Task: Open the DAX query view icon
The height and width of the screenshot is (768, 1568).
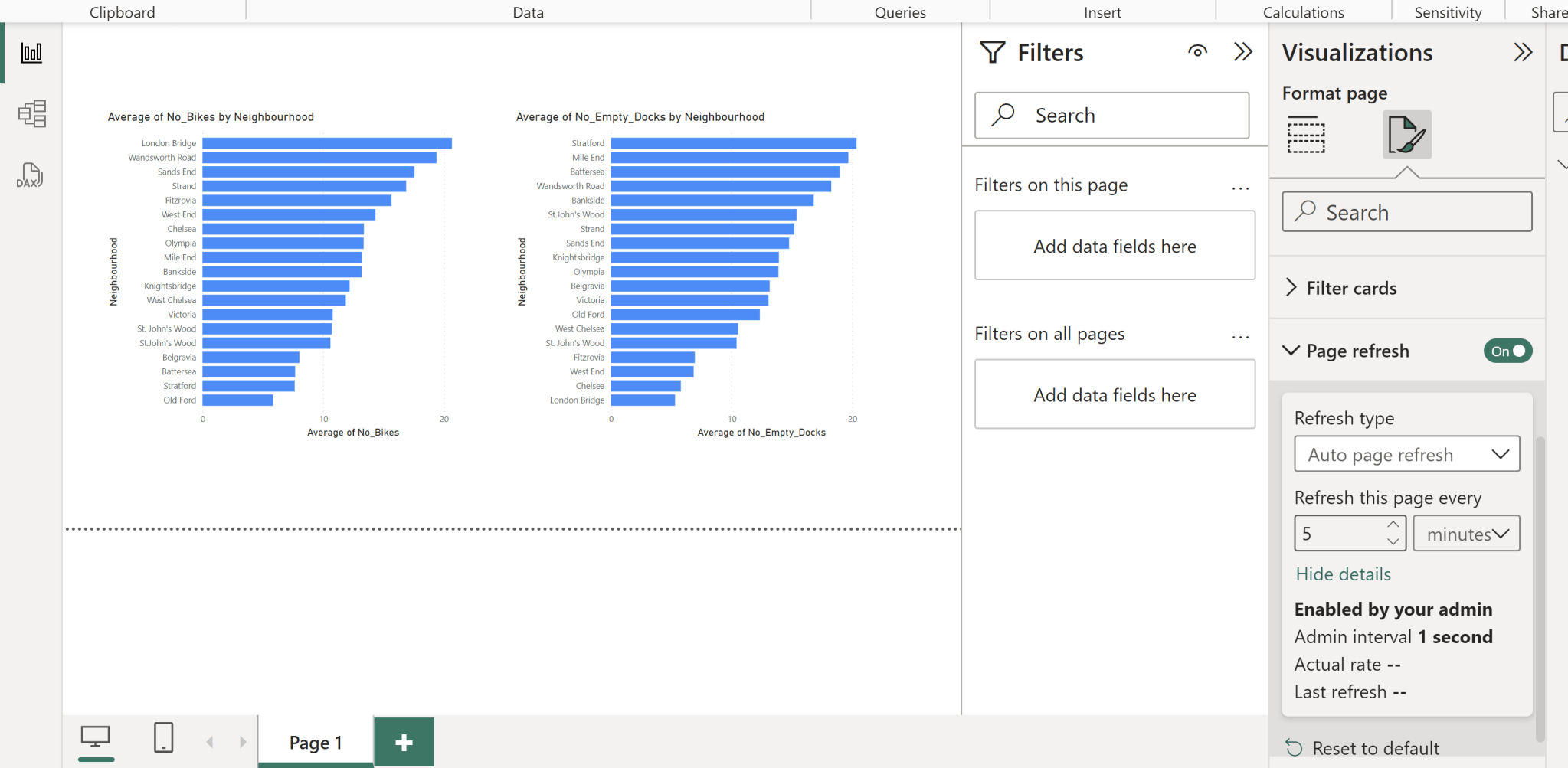Action: point(30,175)
